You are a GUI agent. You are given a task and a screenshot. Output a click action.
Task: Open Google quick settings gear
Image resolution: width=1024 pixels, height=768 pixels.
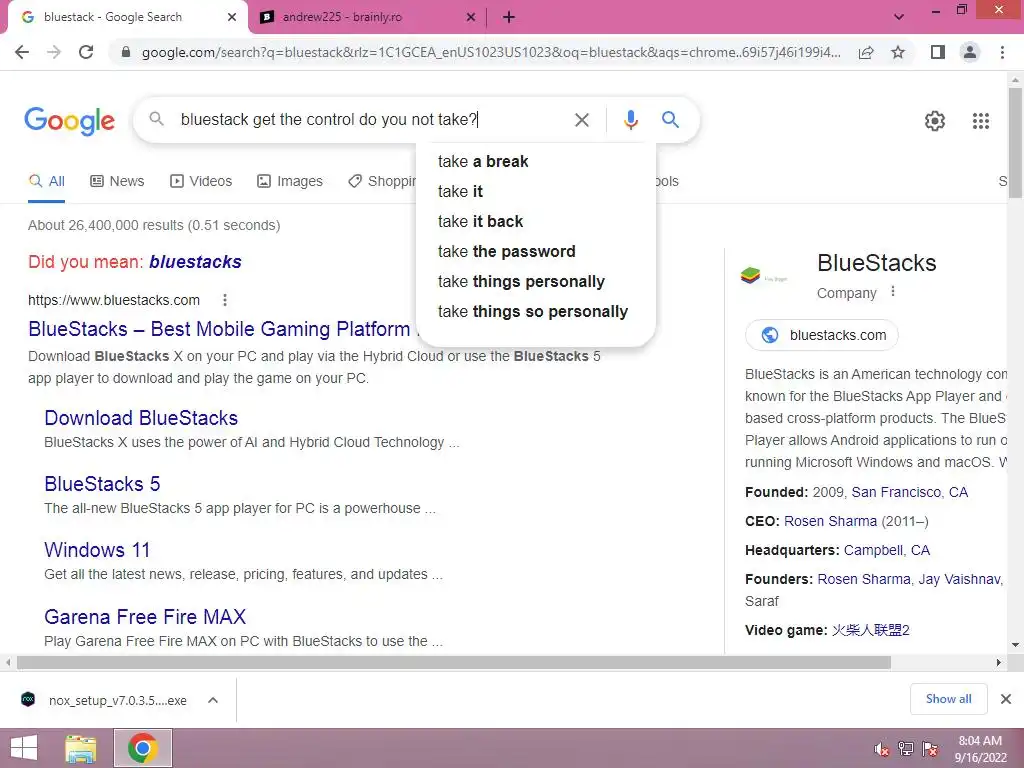pos(935,121)
